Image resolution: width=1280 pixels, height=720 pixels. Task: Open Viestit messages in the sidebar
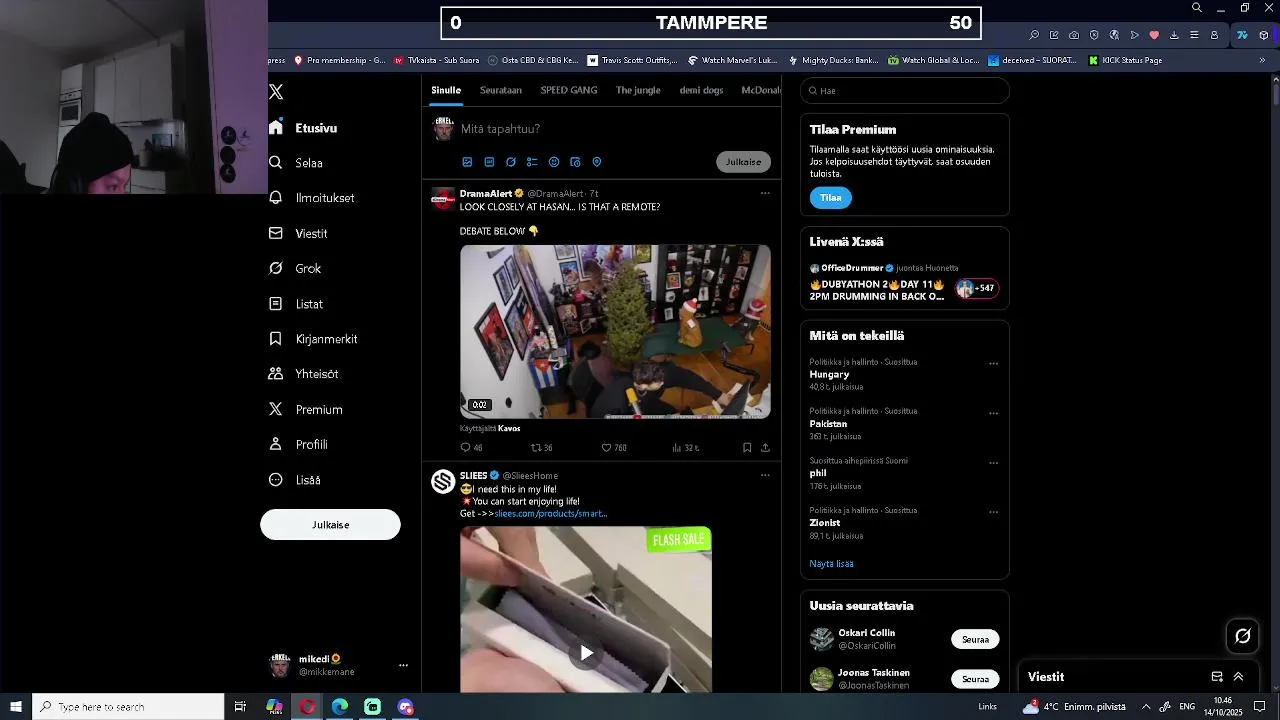[298, 233]
